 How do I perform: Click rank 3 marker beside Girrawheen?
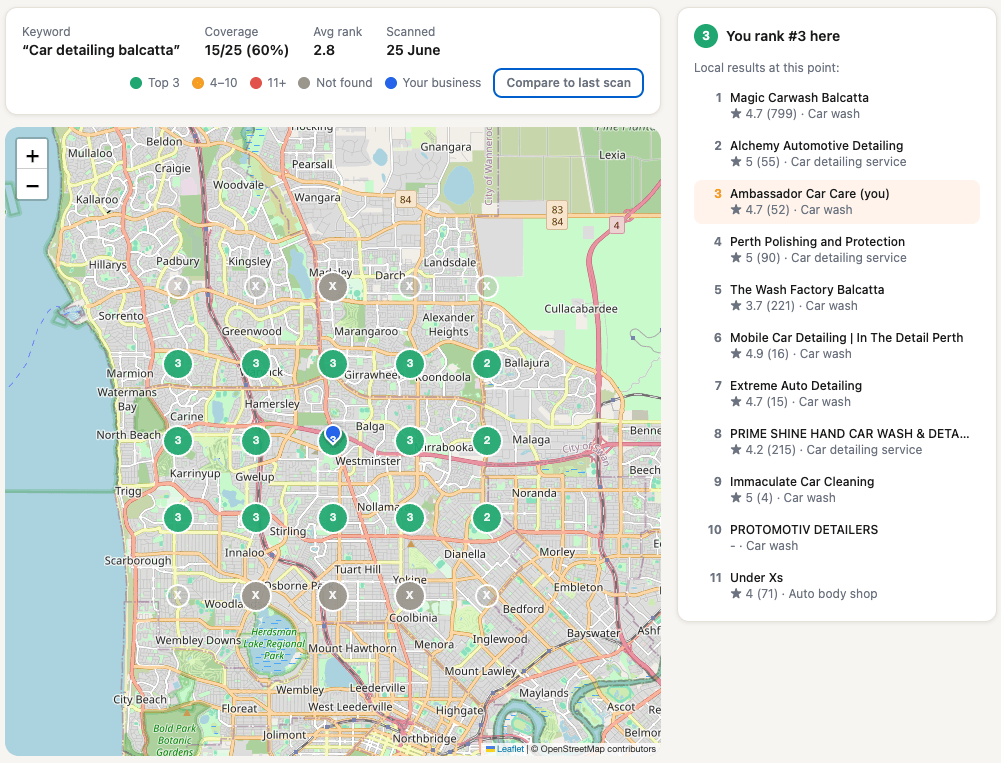(333, 363)
